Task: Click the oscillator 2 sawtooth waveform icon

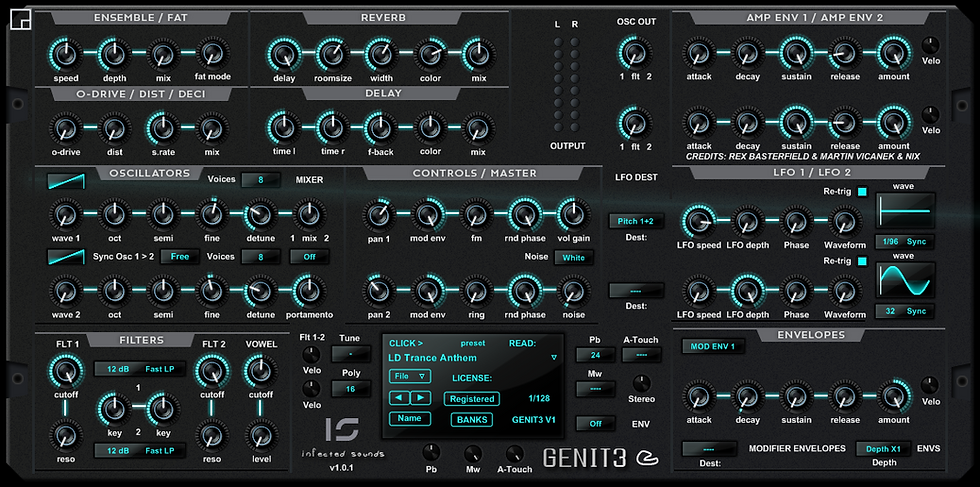Action: (x=66, y=256)
